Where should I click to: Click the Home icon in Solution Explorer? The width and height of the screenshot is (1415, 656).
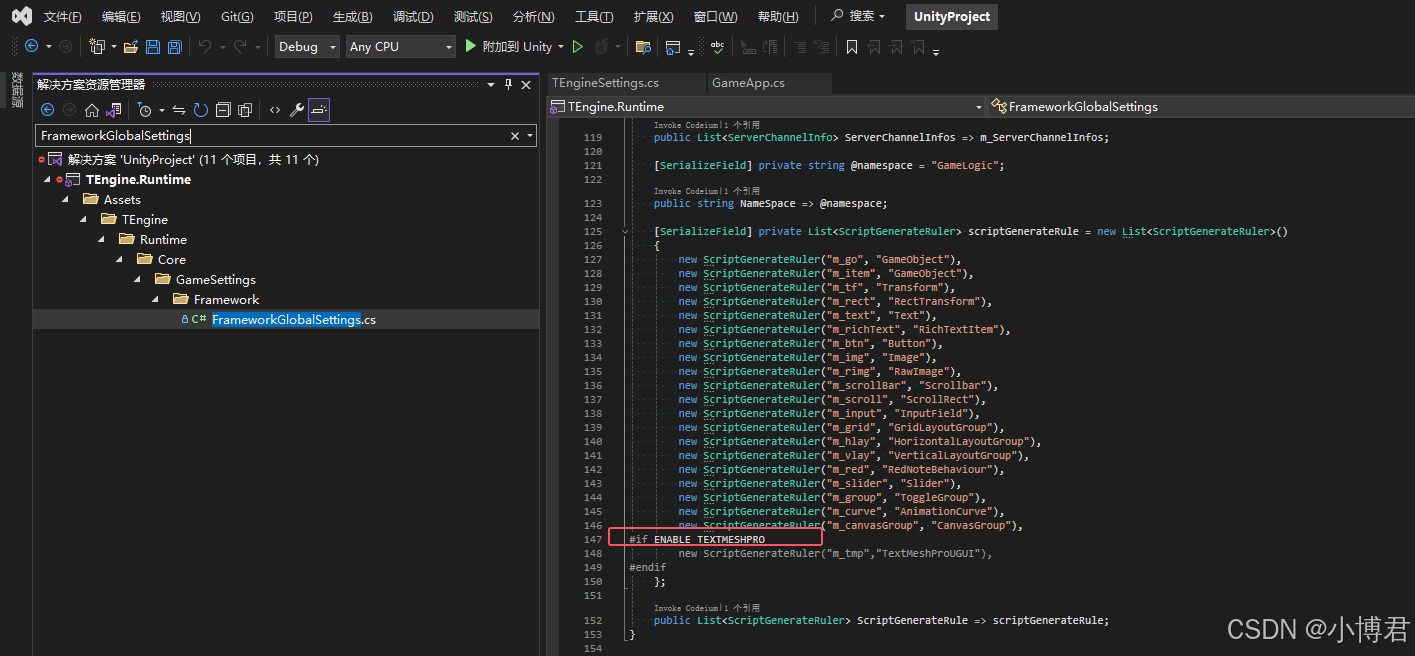click(92, 110)
